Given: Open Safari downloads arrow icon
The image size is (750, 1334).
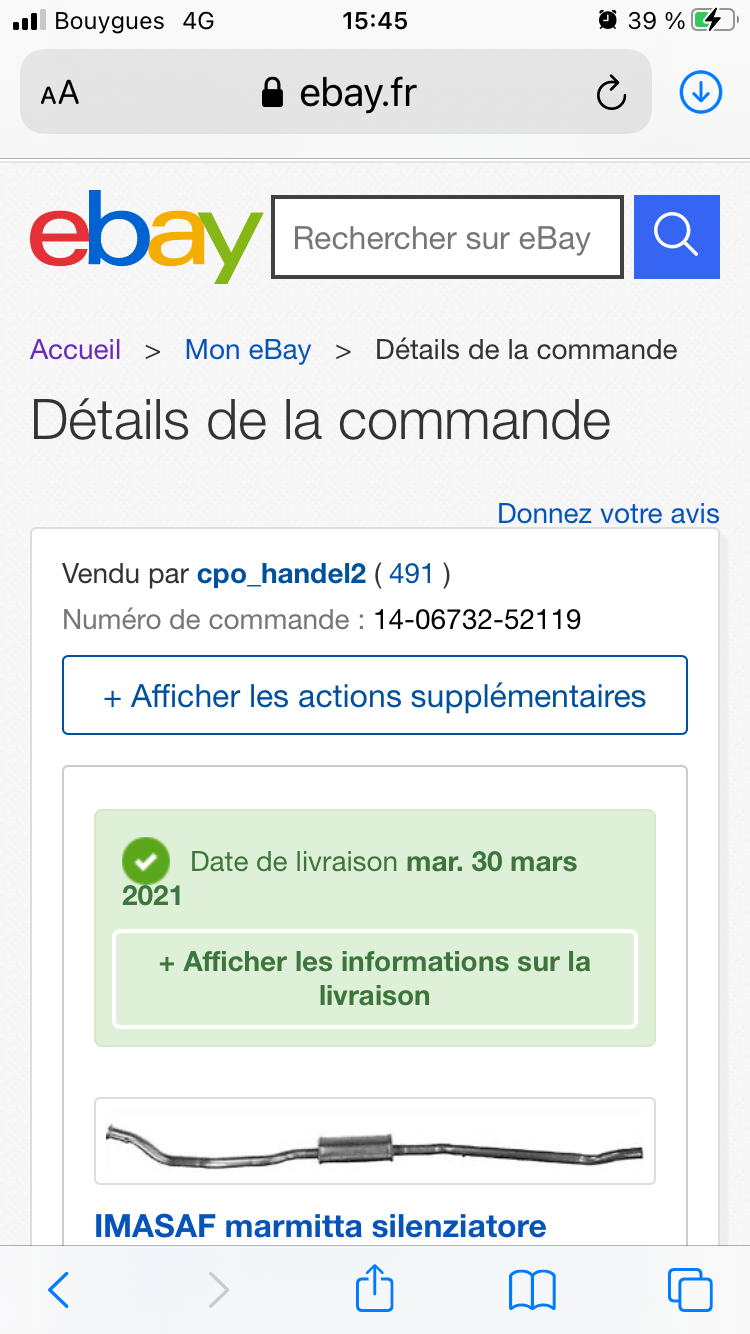Looking at the screenshot, I should (700, 93).
